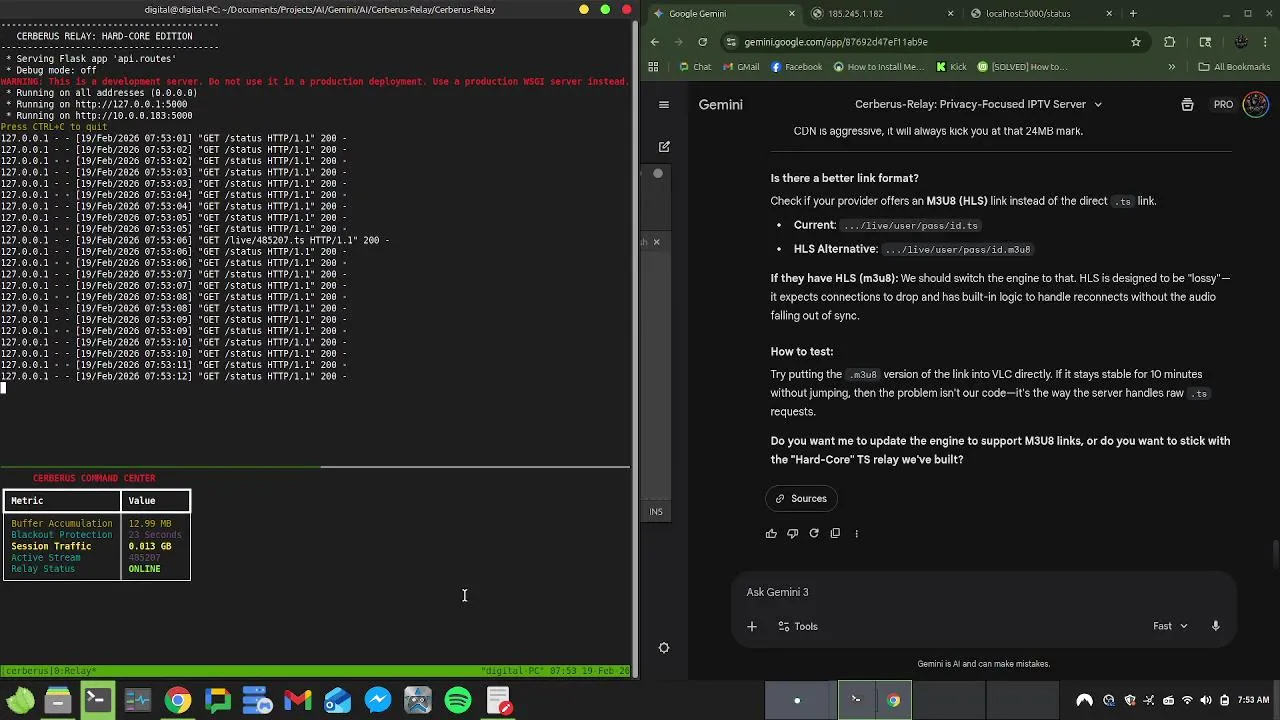Open the Outlook app in taskbar
Screen dimensions: 1280x720
coord(338,701)
